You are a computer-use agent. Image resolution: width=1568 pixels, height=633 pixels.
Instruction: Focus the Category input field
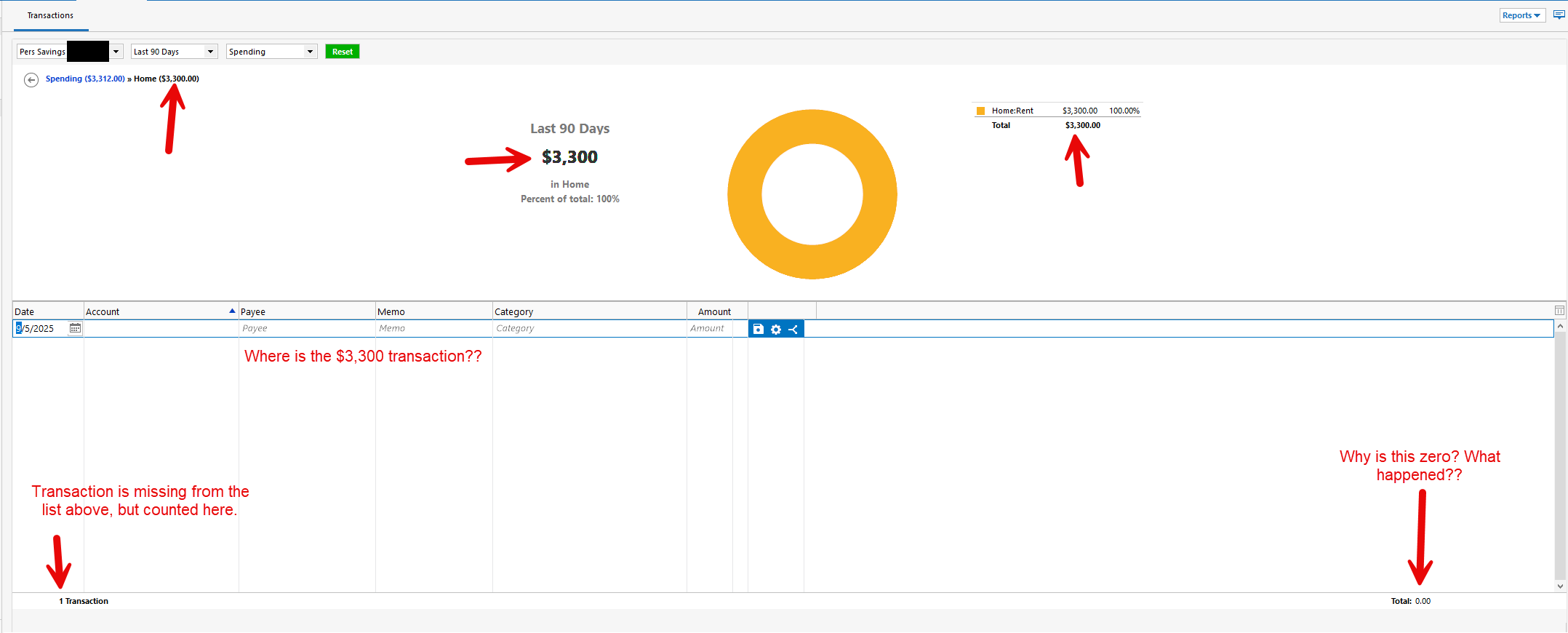(589, 329)
